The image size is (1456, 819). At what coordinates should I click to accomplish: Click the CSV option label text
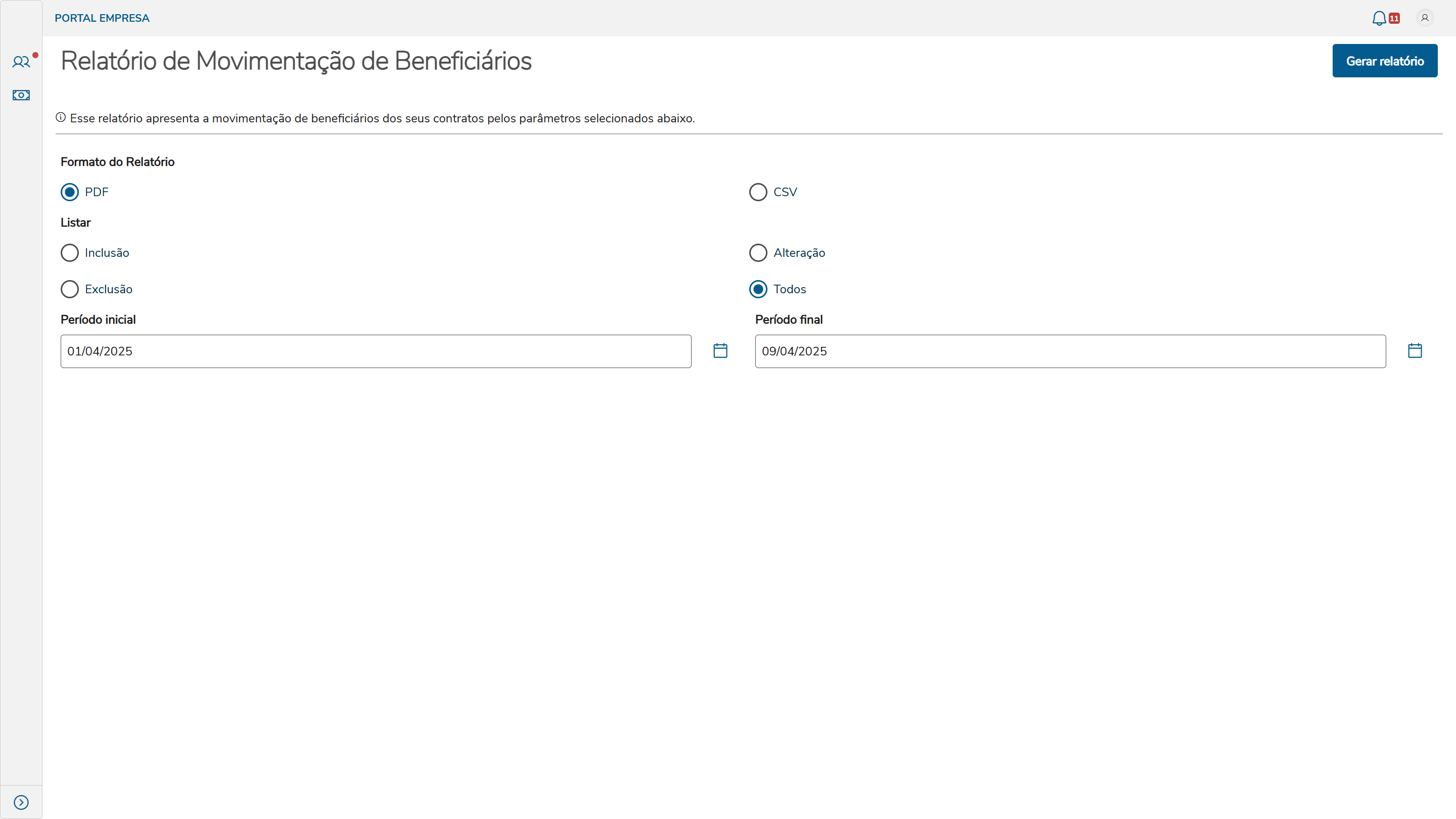click(x=785, y=192)
